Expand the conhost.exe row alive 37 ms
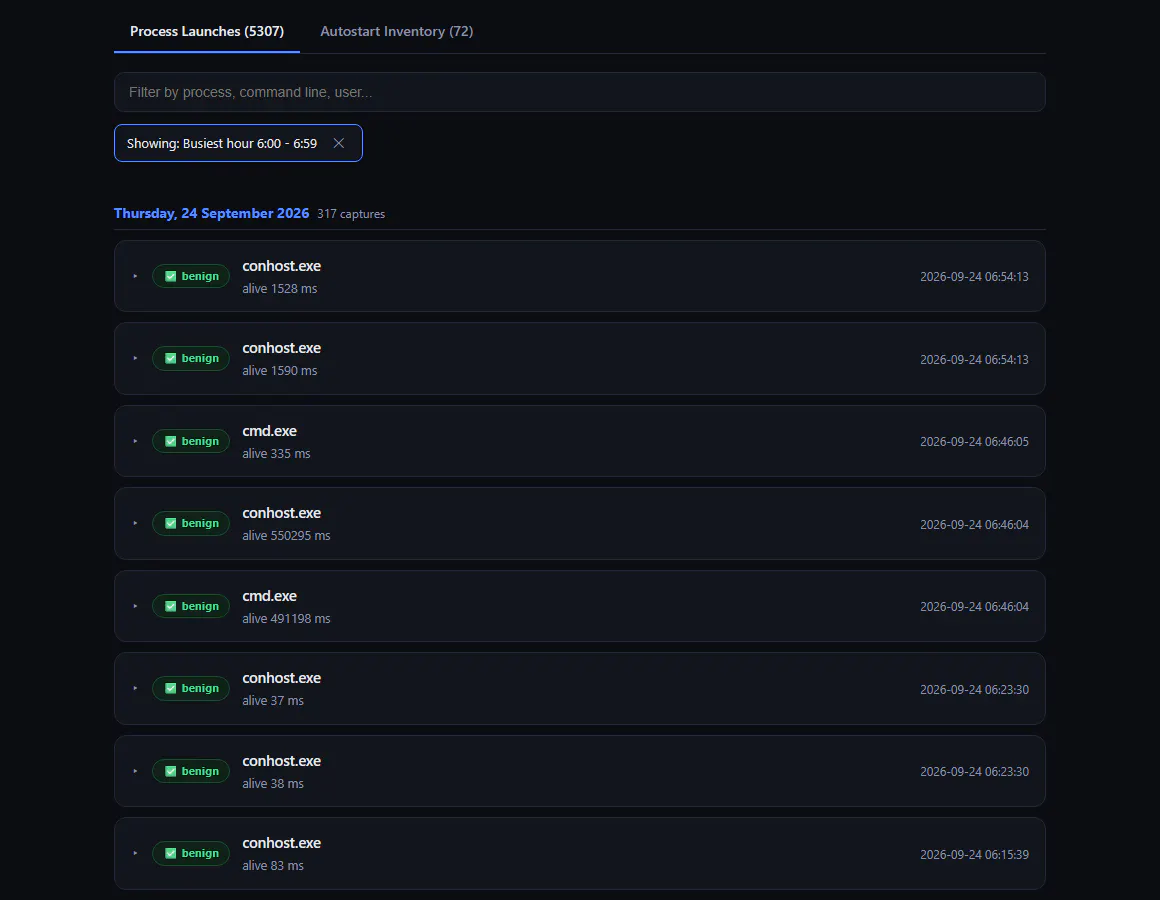Screen dimensions: 1160x900 (x=135, y=688)
